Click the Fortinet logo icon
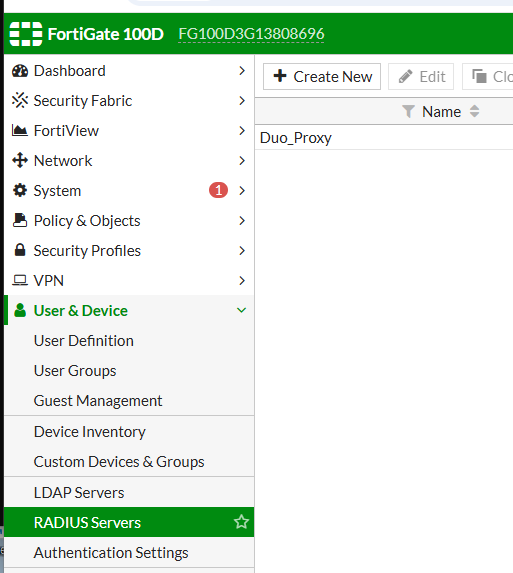 click(26, 34)
